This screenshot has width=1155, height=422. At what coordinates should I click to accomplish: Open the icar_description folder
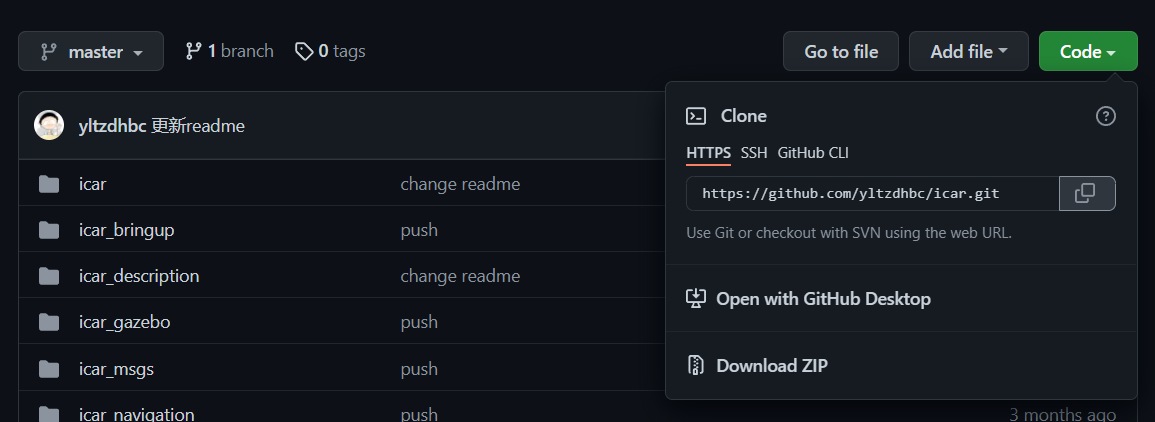[x=139, y=276]
